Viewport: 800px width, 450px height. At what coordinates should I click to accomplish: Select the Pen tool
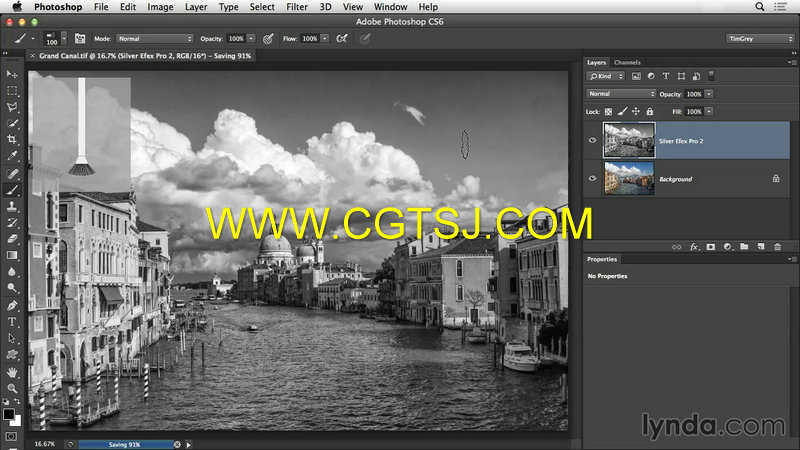click(x=12, y=306)
